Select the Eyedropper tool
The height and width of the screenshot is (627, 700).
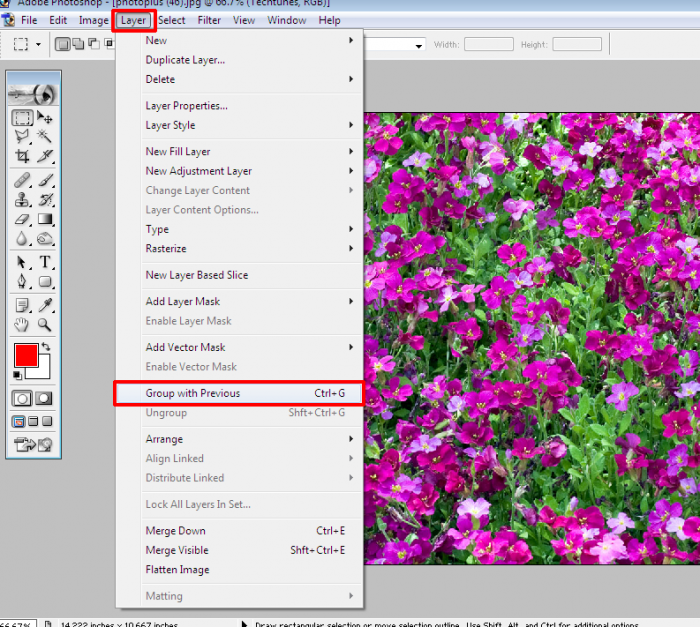[45, 305]
